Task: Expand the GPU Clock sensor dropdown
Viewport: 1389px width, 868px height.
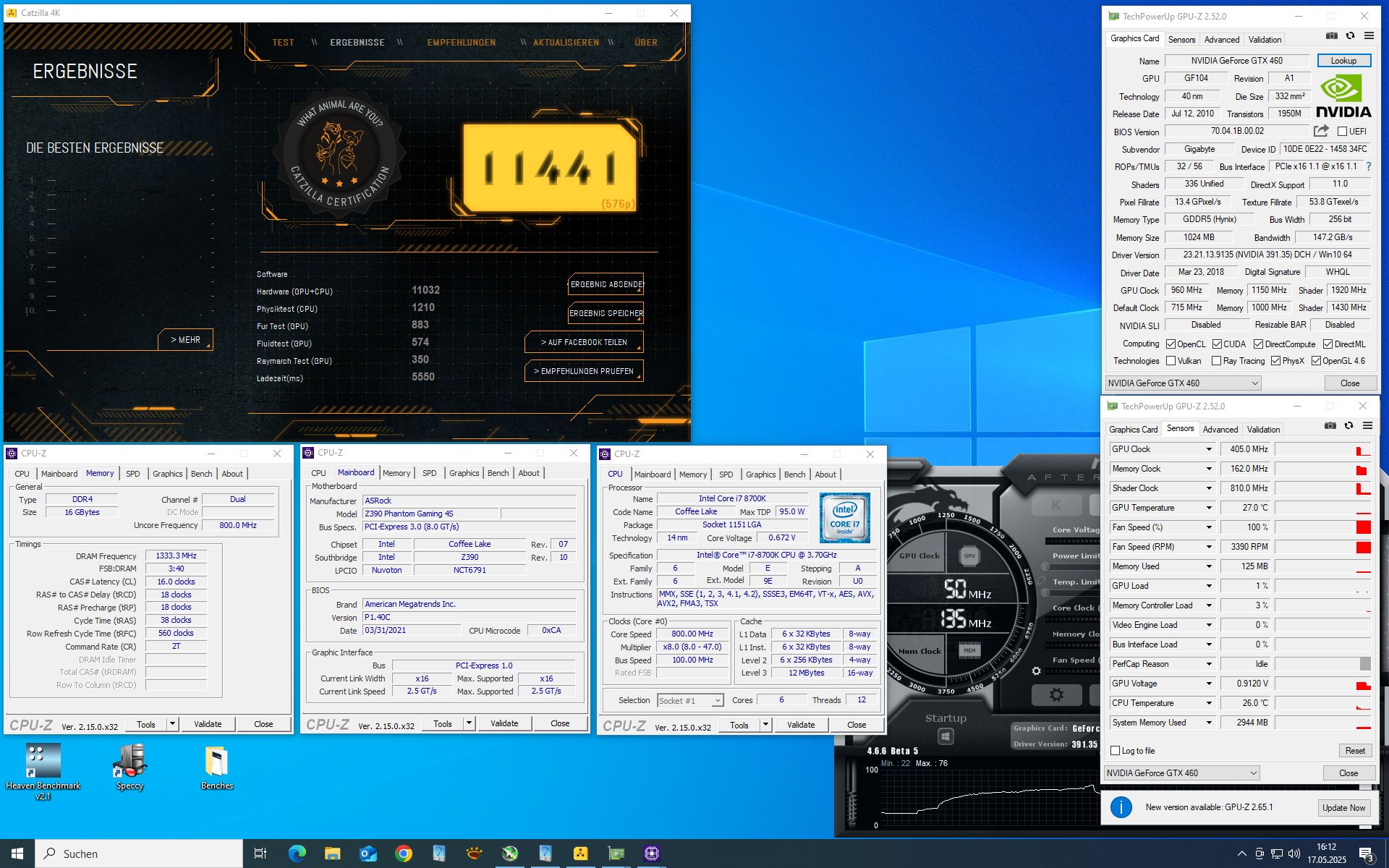Action: coord(1208,449)
